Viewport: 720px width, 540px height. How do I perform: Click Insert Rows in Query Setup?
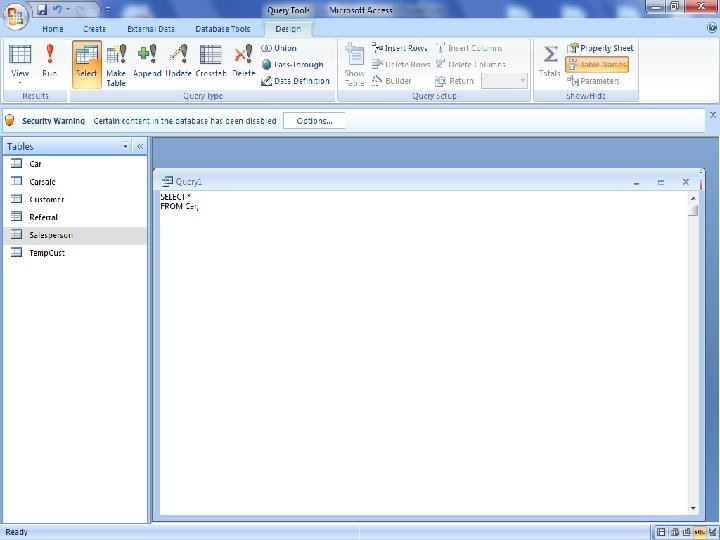click(x=399, y=48)
